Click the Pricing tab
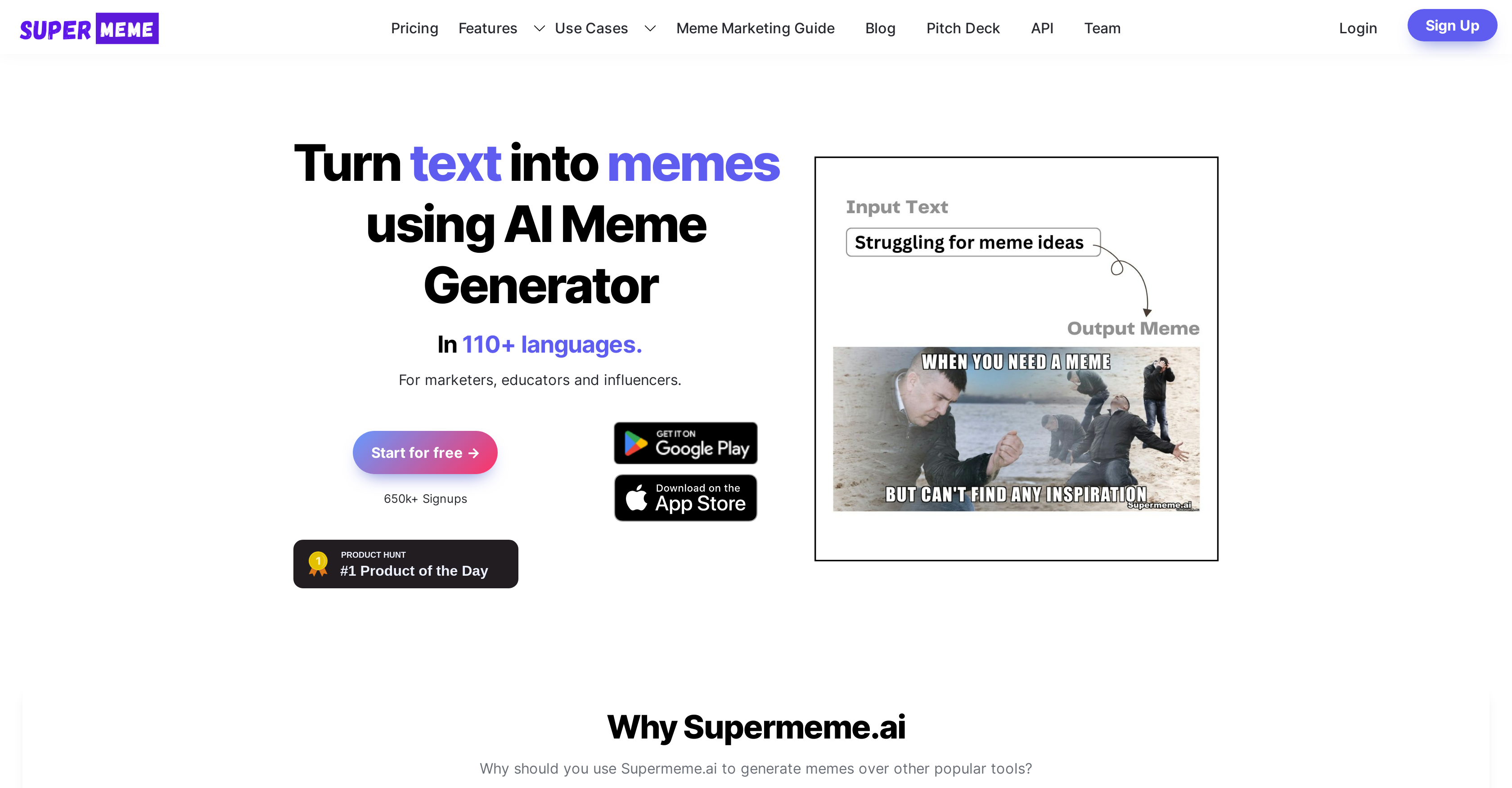The width and height of the screenshot is (1512, 788). coord(414,28)
